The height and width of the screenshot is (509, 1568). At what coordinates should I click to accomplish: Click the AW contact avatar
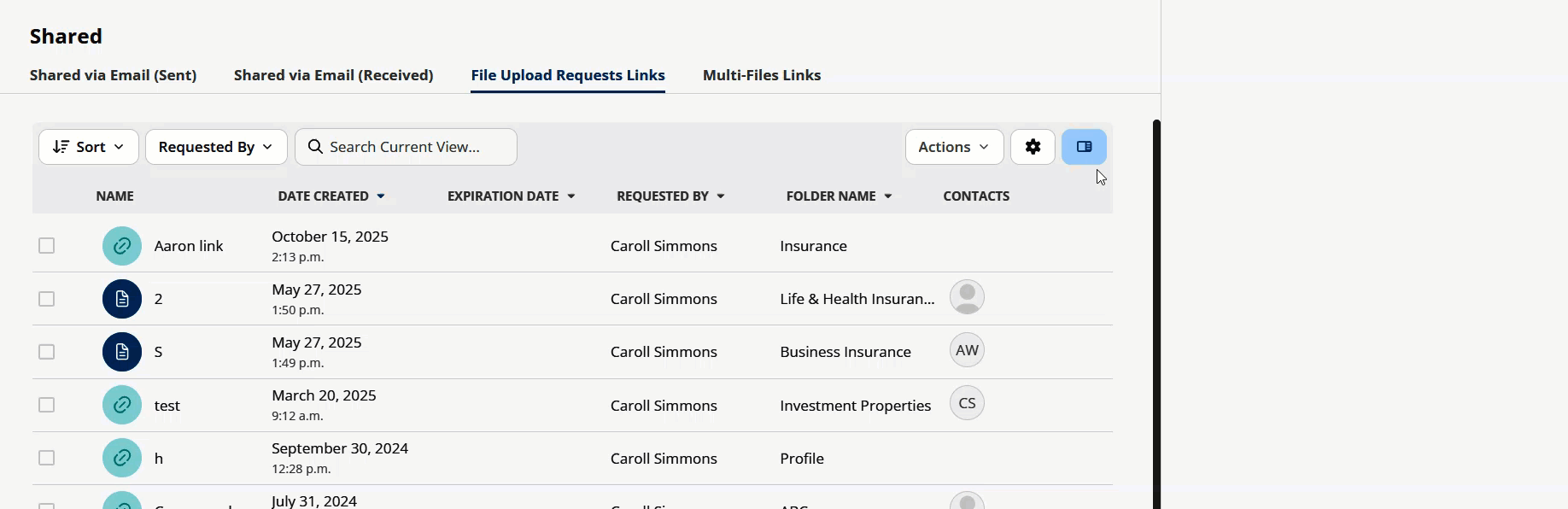(x=967, y=350)
